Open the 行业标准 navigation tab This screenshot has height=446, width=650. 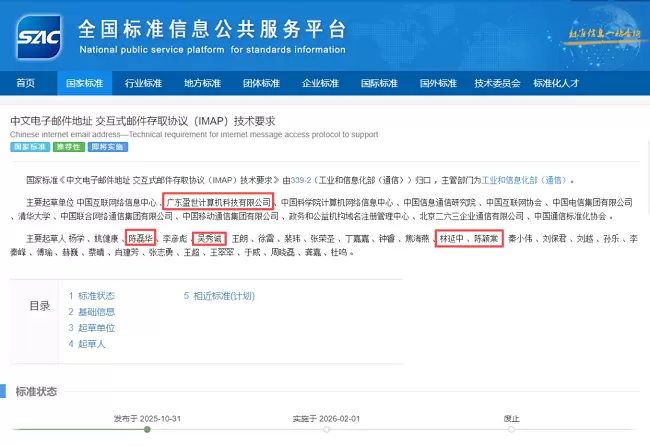[x=144, y=83]
